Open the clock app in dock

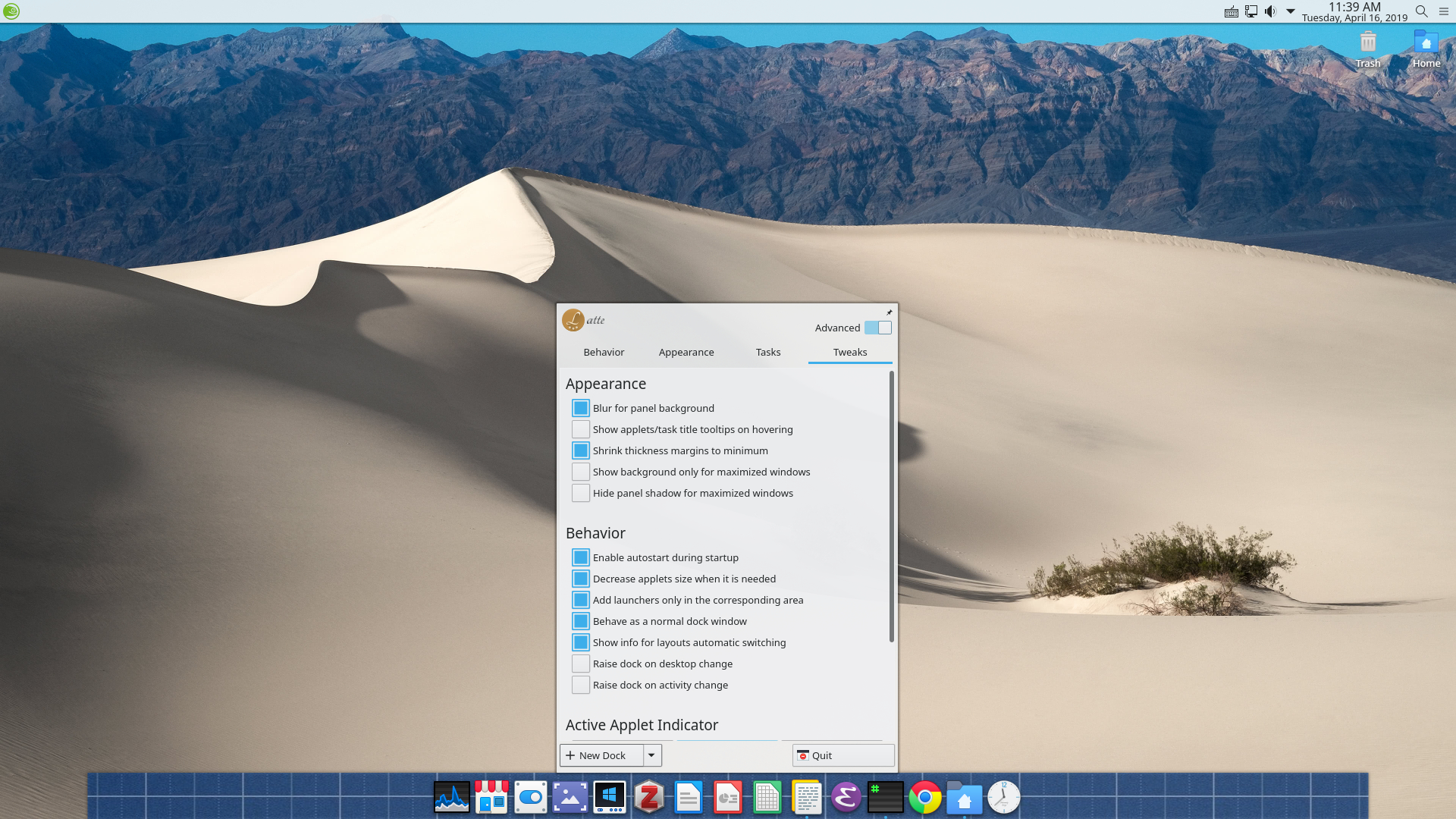[1003, 798]
